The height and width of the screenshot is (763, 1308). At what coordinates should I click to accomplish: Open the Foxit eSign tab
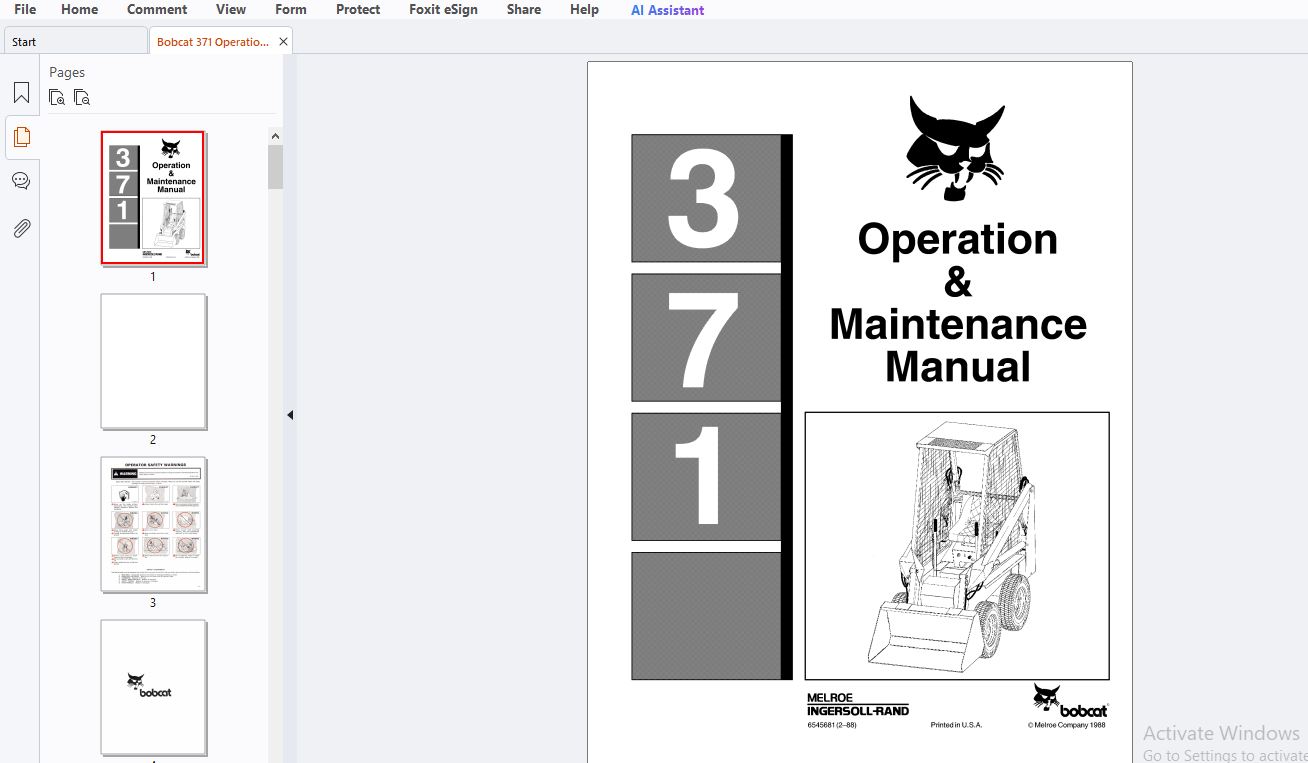tap(443, 10)
